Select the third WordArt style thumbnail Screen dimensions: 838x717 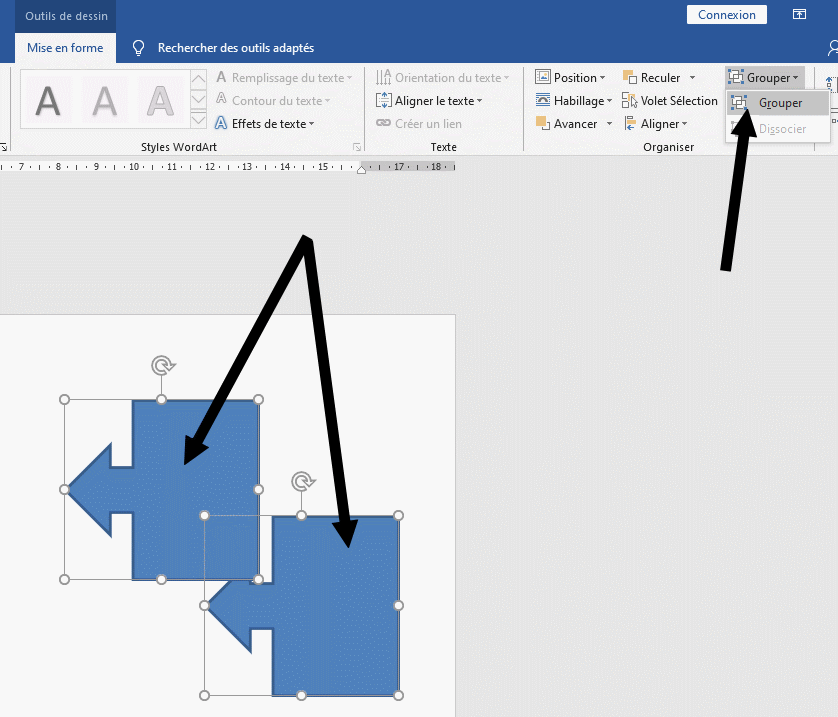(x=159, y=100)
